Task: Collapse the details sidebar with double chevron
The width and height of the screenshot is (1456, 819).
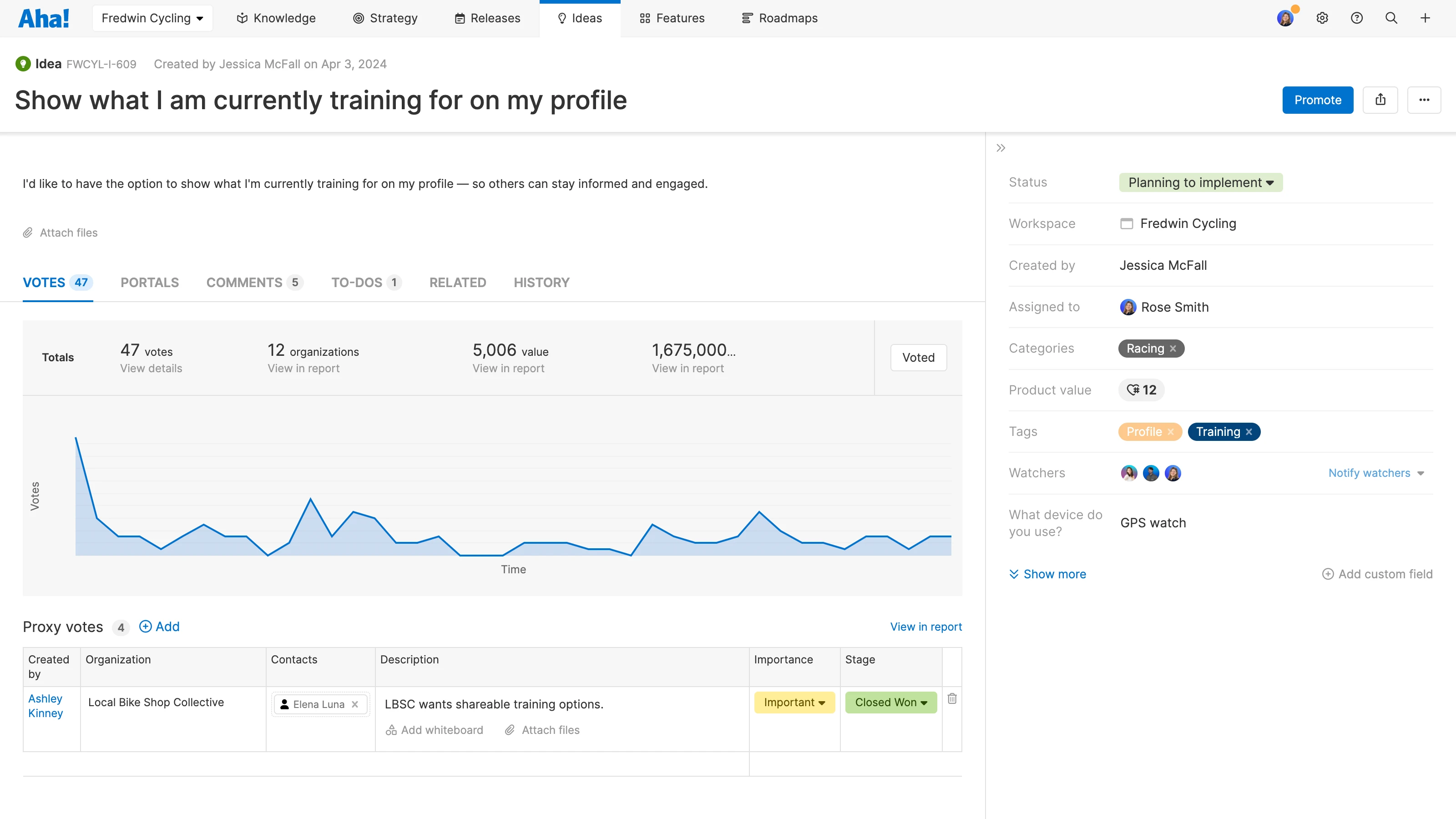Action: (1001, 148)
